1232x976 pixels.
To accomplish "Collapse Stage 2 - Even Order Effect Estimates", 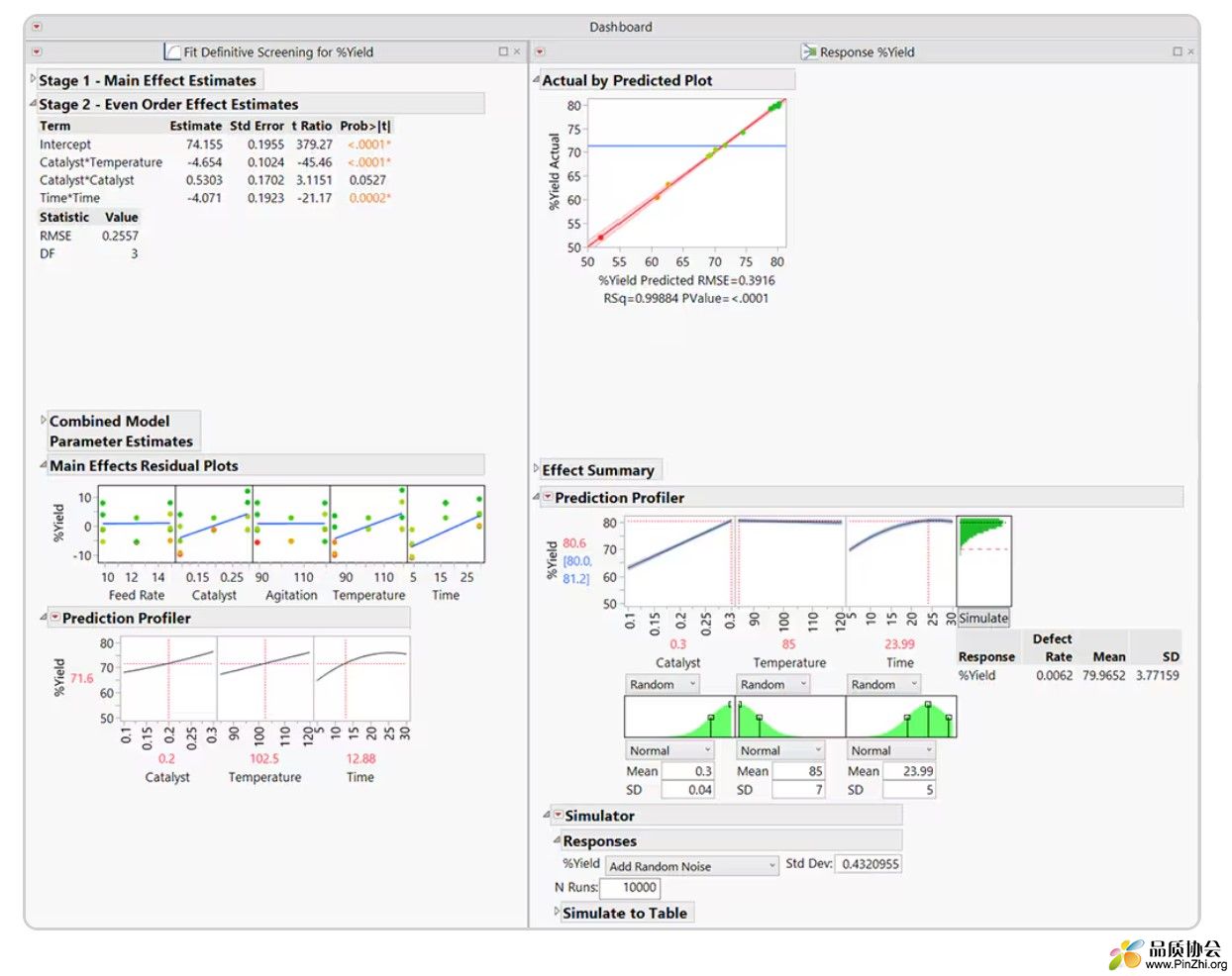I will pos(33,102).
